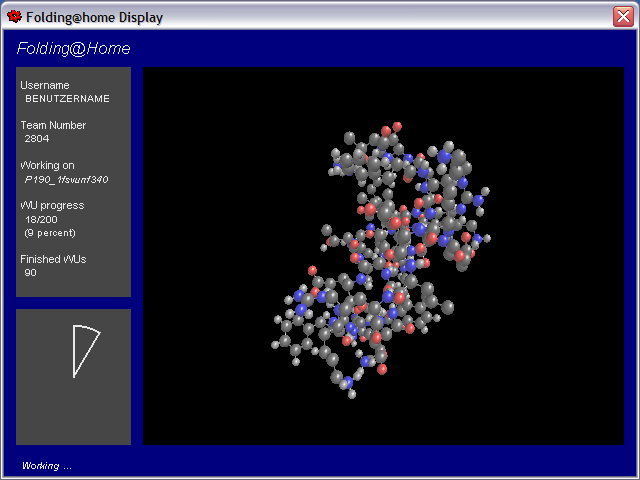Click the (9 percent) text
The image size is (640, 480).
coord(50,233)
